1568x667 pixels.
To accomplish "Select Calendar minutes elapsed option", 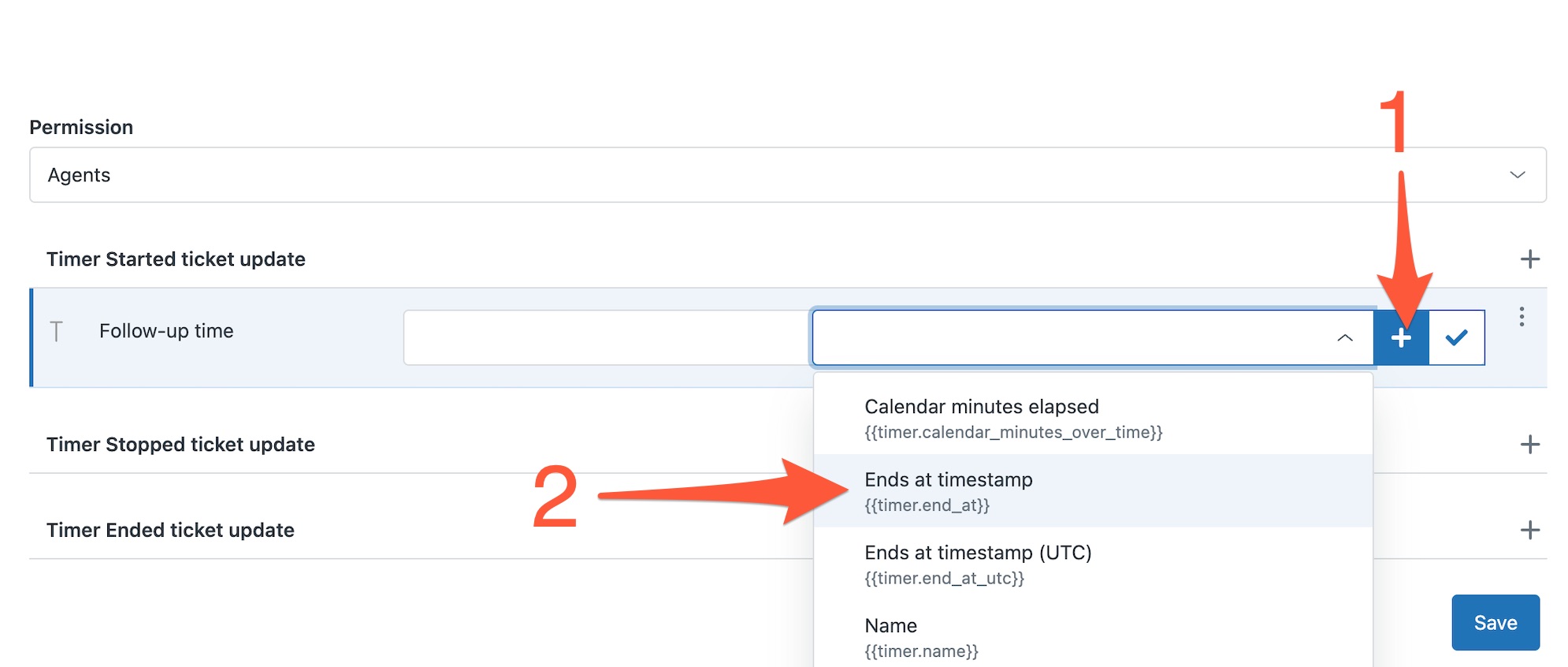I will tap(1093, 418).
